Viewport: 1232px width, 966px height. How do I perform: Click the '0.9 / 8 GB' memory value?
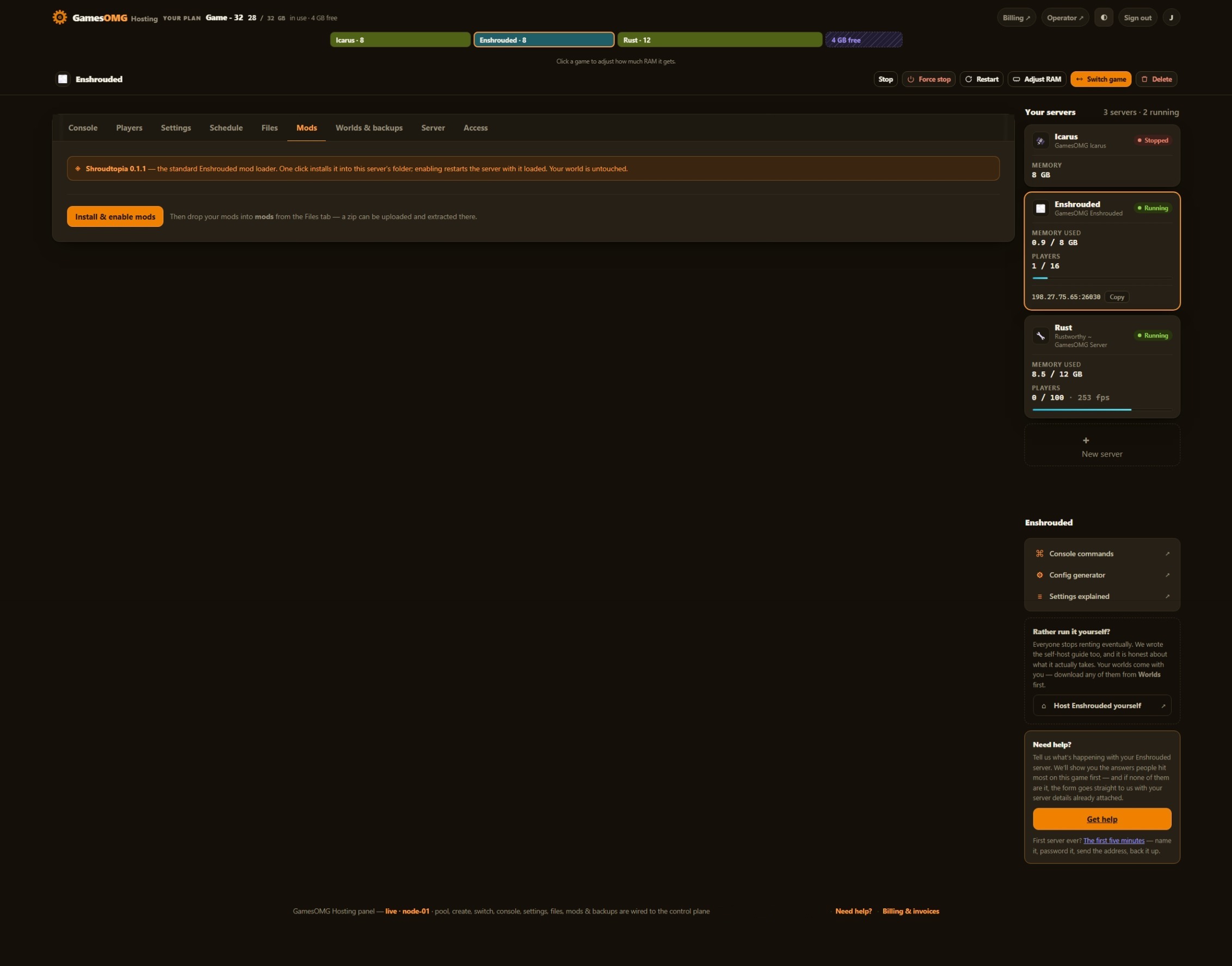pyautogui.click(x=1054, y=243)
